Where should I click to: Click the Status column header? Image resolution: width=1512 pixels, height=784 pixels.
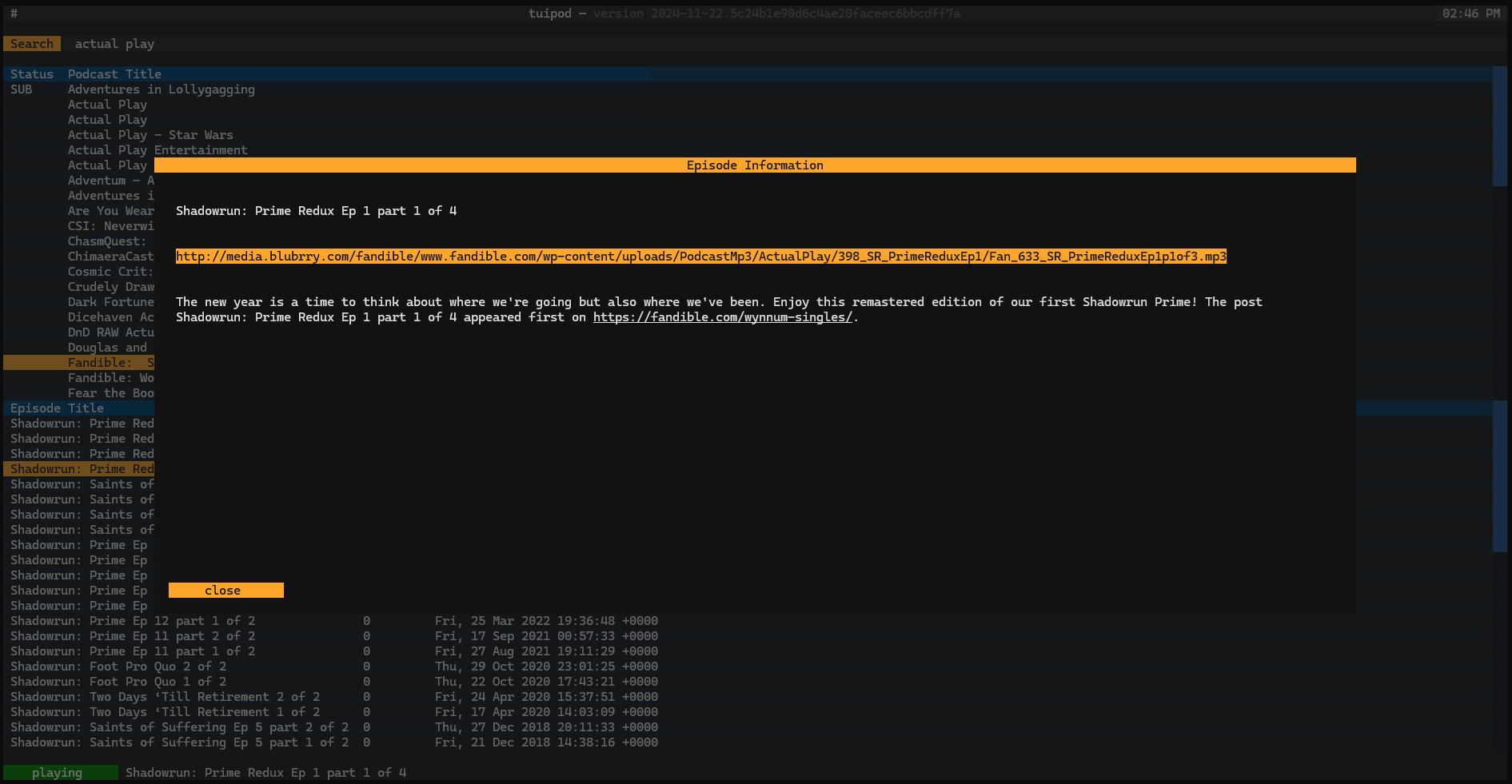(x=32, y=74)
